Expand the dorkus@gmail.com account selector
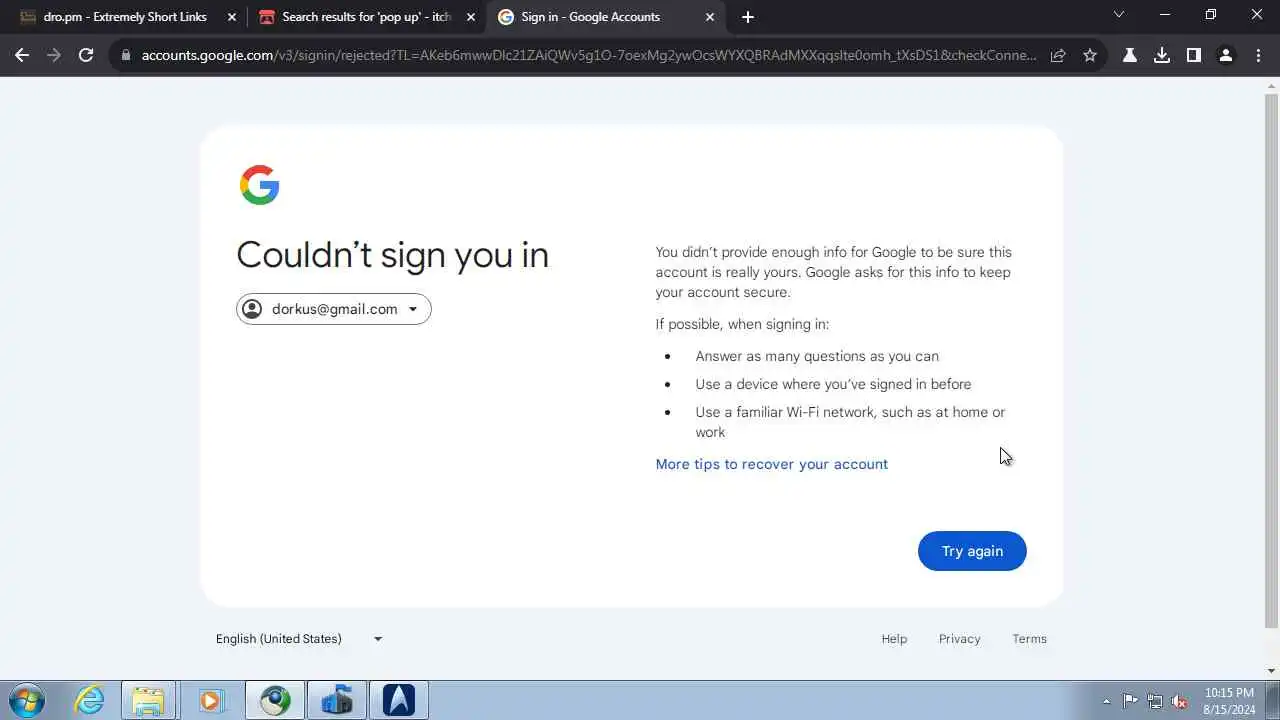The width and height of the screenshot is (1280, 720). pos(334,309)
